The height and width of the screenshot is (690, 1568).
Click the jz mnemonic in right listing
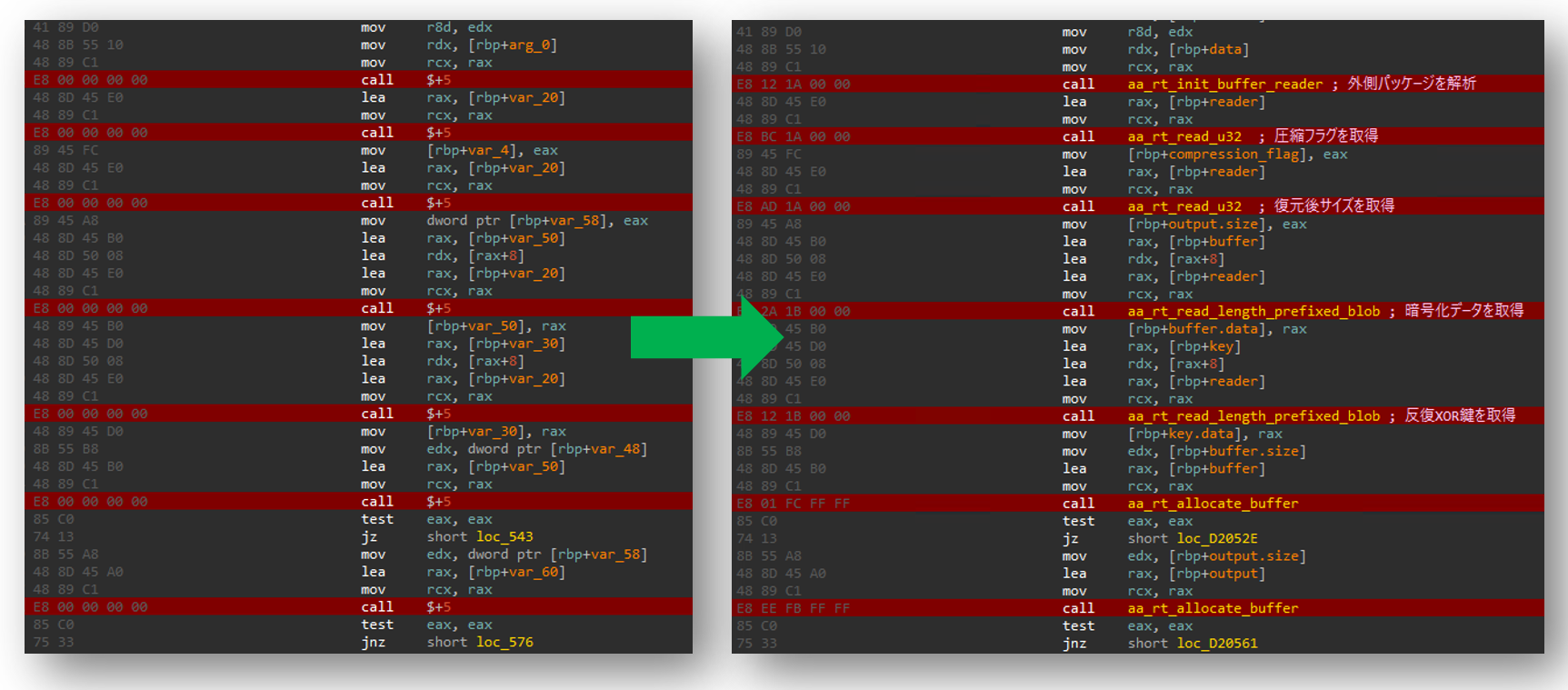(1071, 538)
